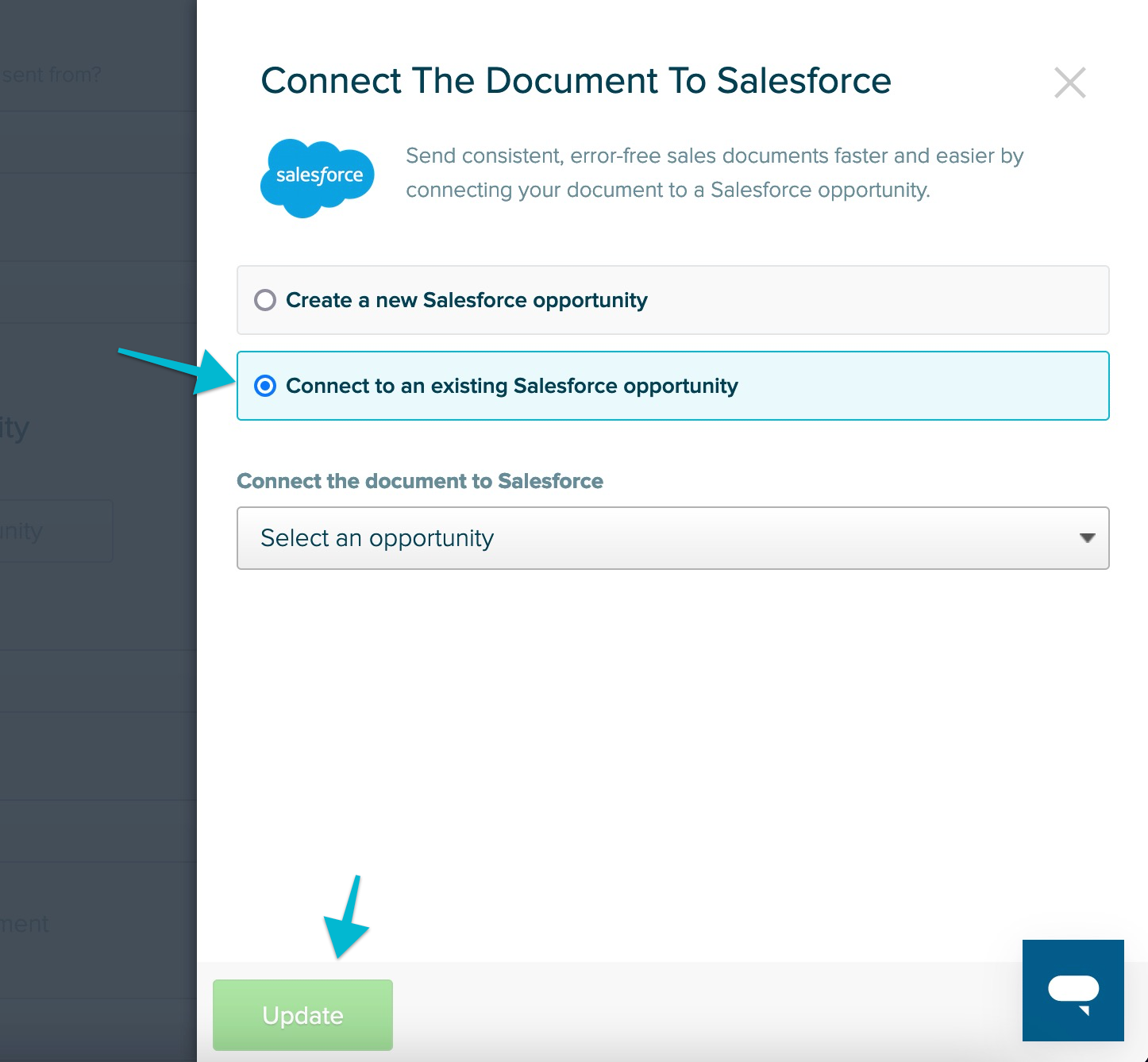1148x1062 pixels.
Task: Click the Connect The Document To Salesforce heading
Action: tap(576, 81)
